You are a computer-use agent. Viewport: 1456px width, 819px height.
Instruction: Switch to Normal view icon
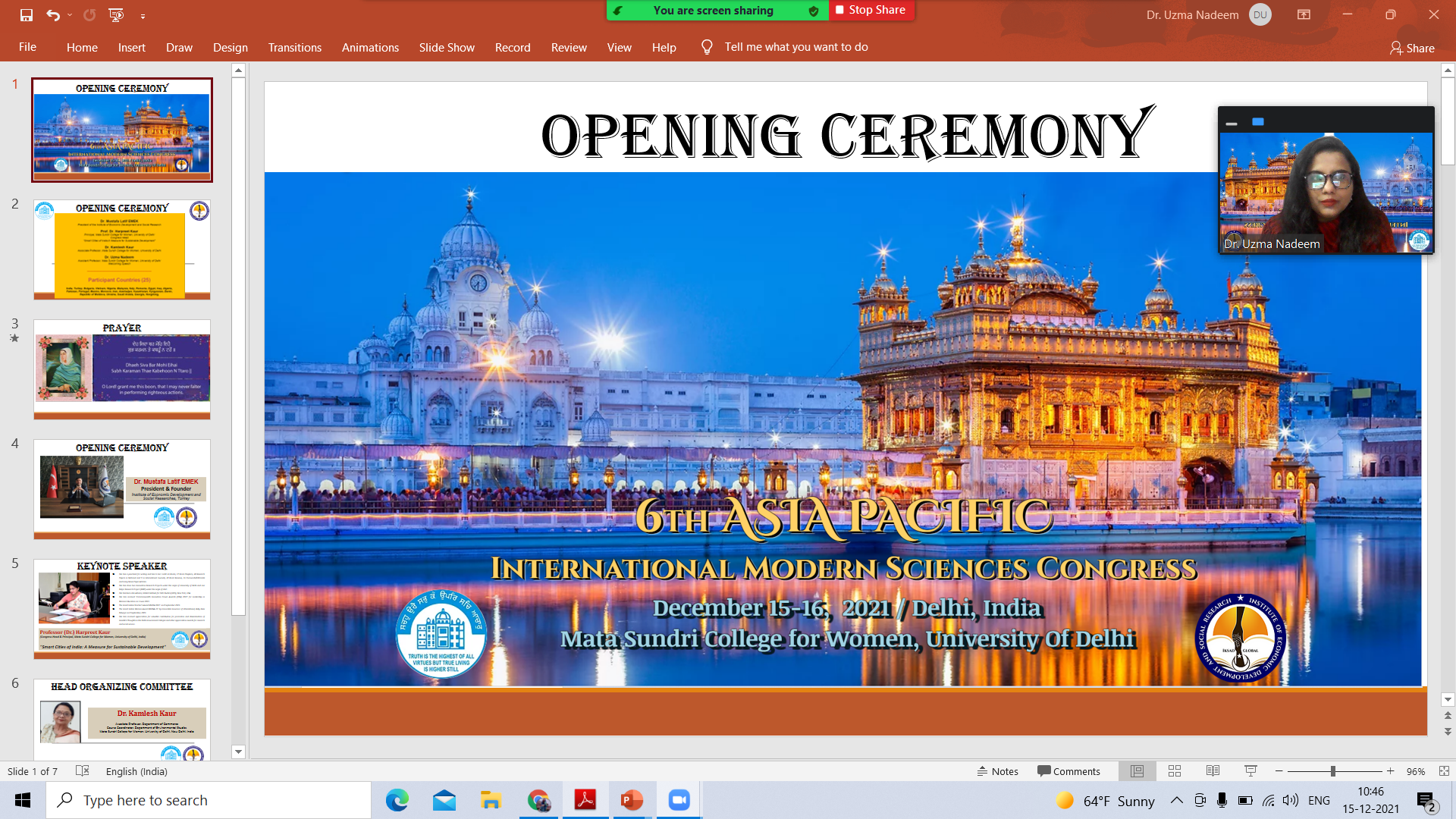coord(1137,771)
